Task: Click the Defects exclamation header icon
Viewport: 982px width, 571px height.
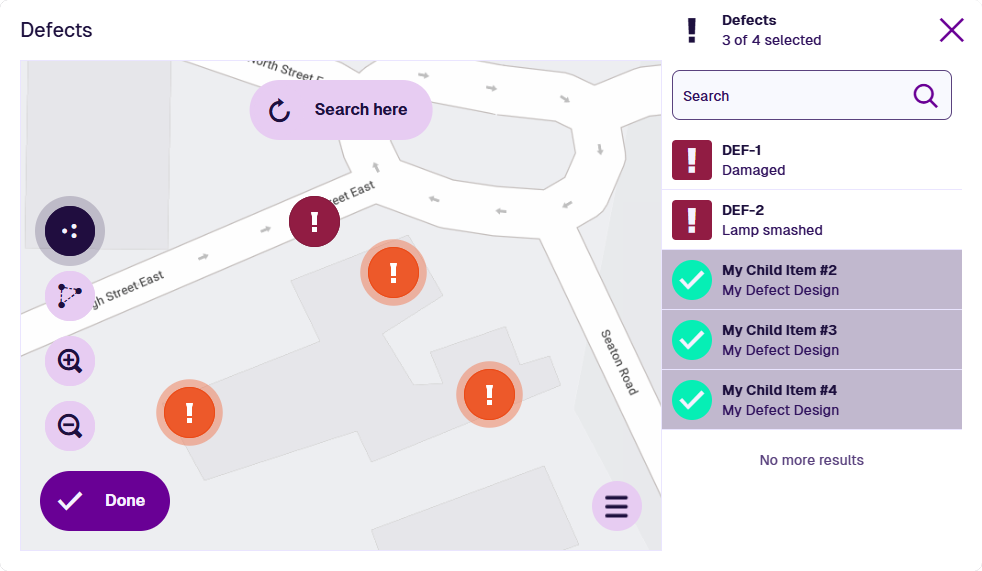Action: (x=691, y=30)
